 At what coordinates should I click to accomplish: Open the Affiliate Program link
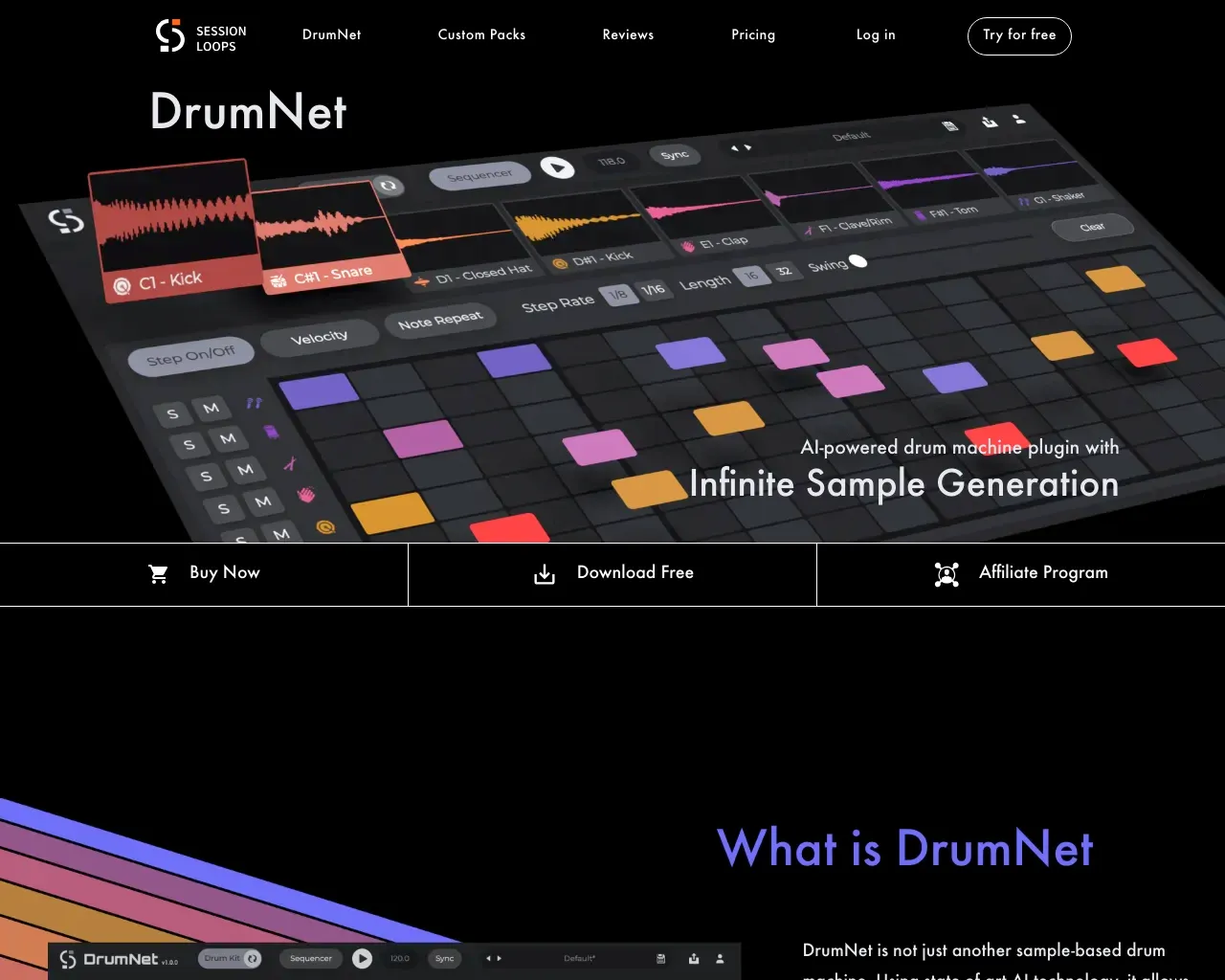1021,574
